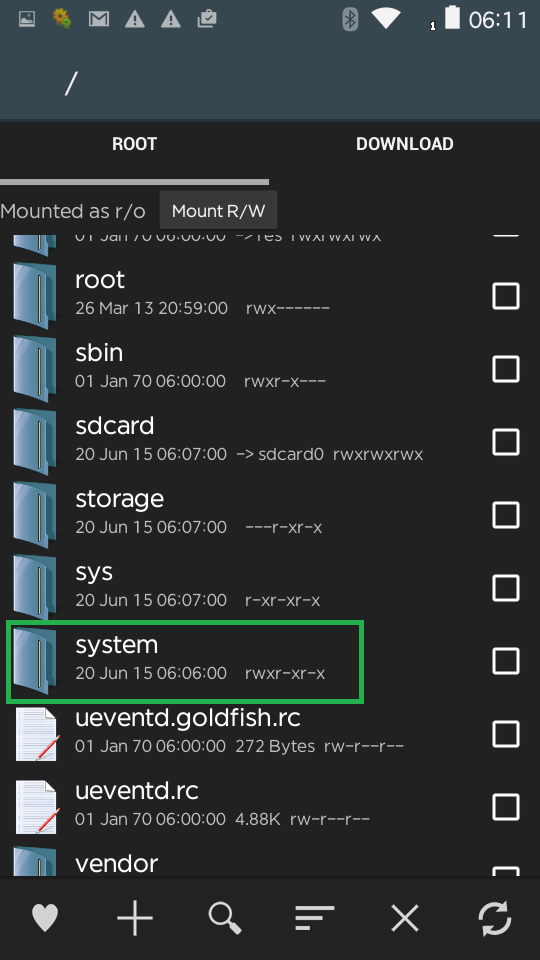Select the ROOT tab
540x960 pixels.
tap(135, 144)
